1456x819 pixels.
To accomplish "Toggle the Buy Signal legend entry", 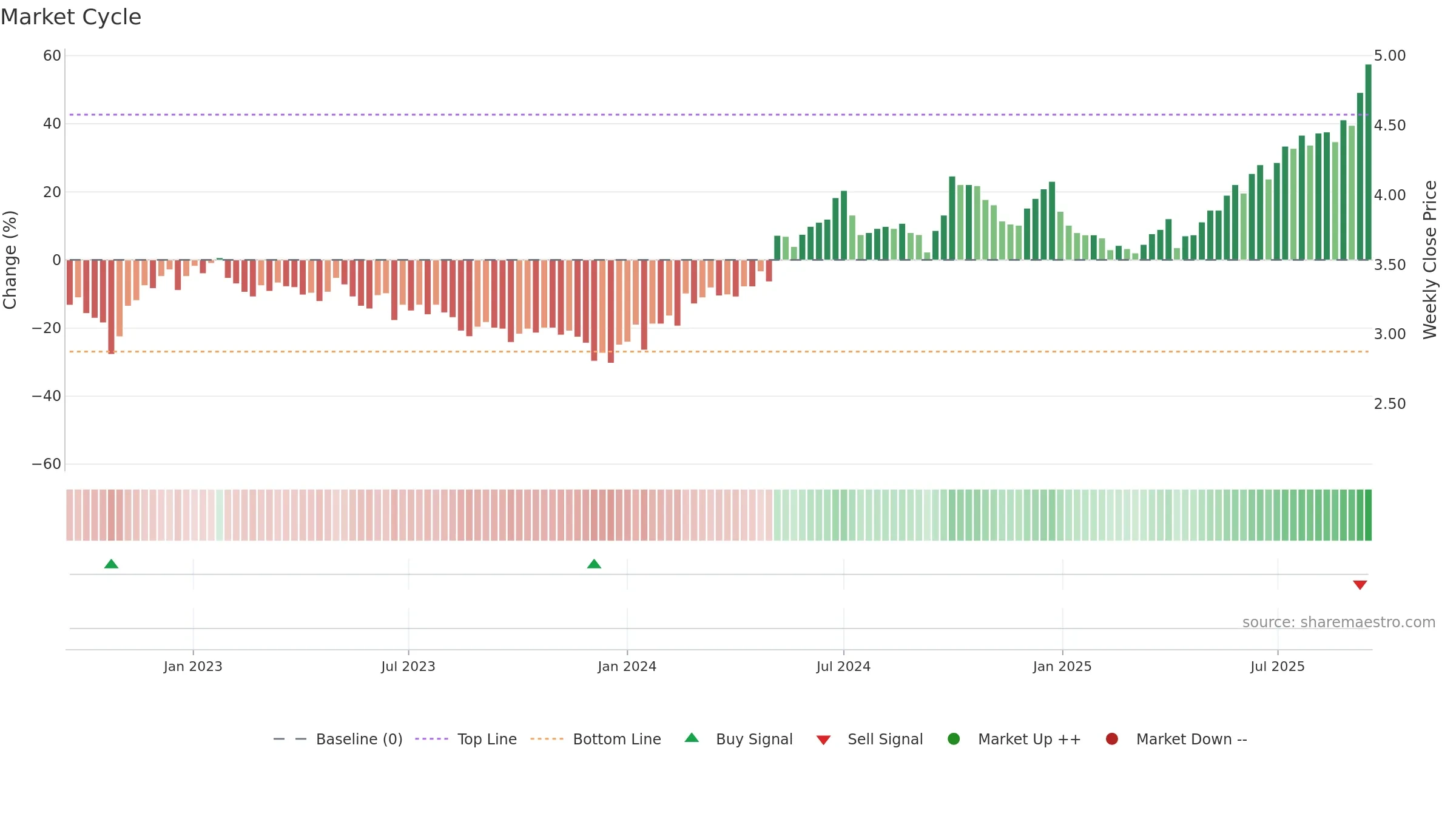I will click(738, 739).
